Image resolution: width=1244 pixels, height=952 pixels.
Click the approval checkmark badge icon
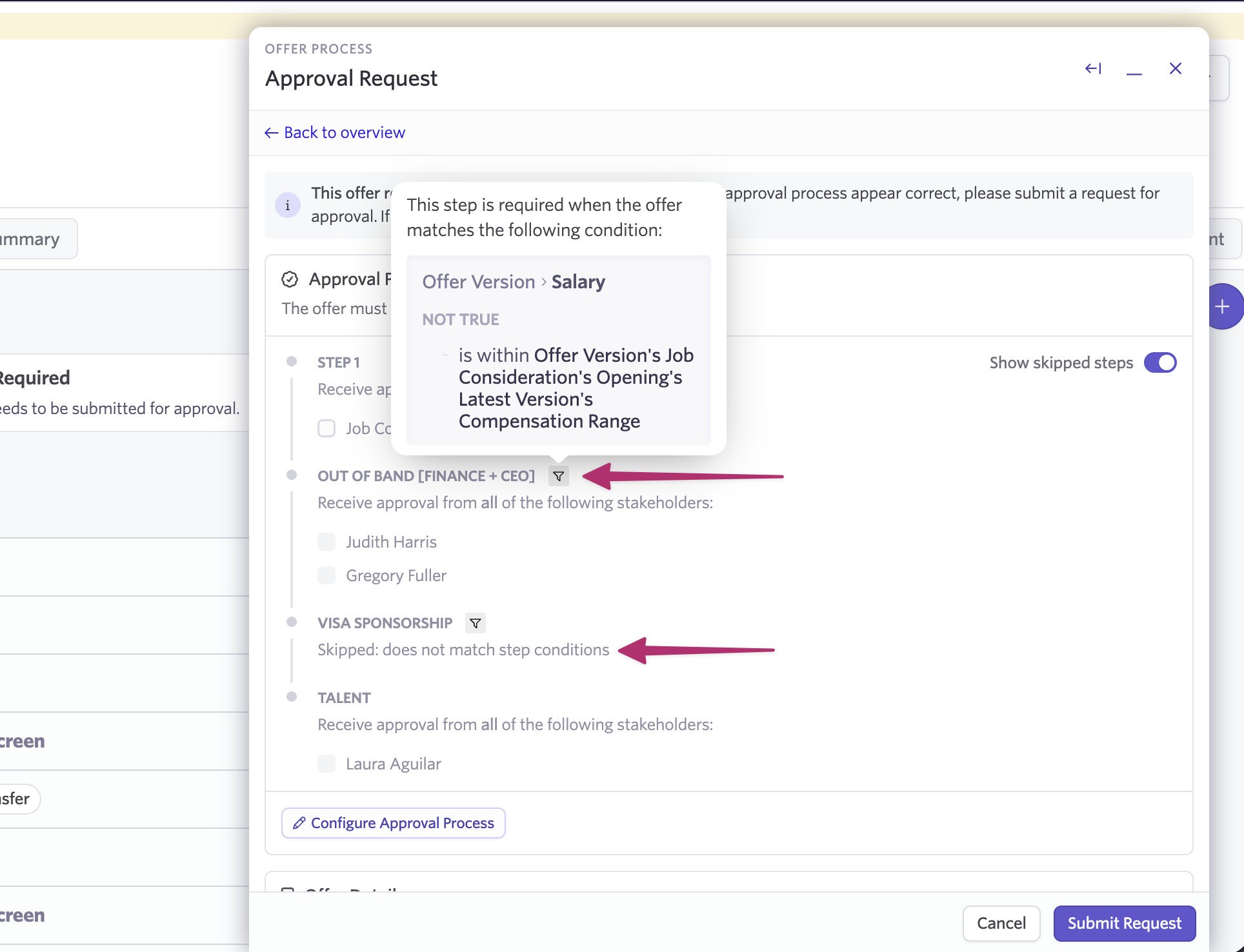[290, 279]
